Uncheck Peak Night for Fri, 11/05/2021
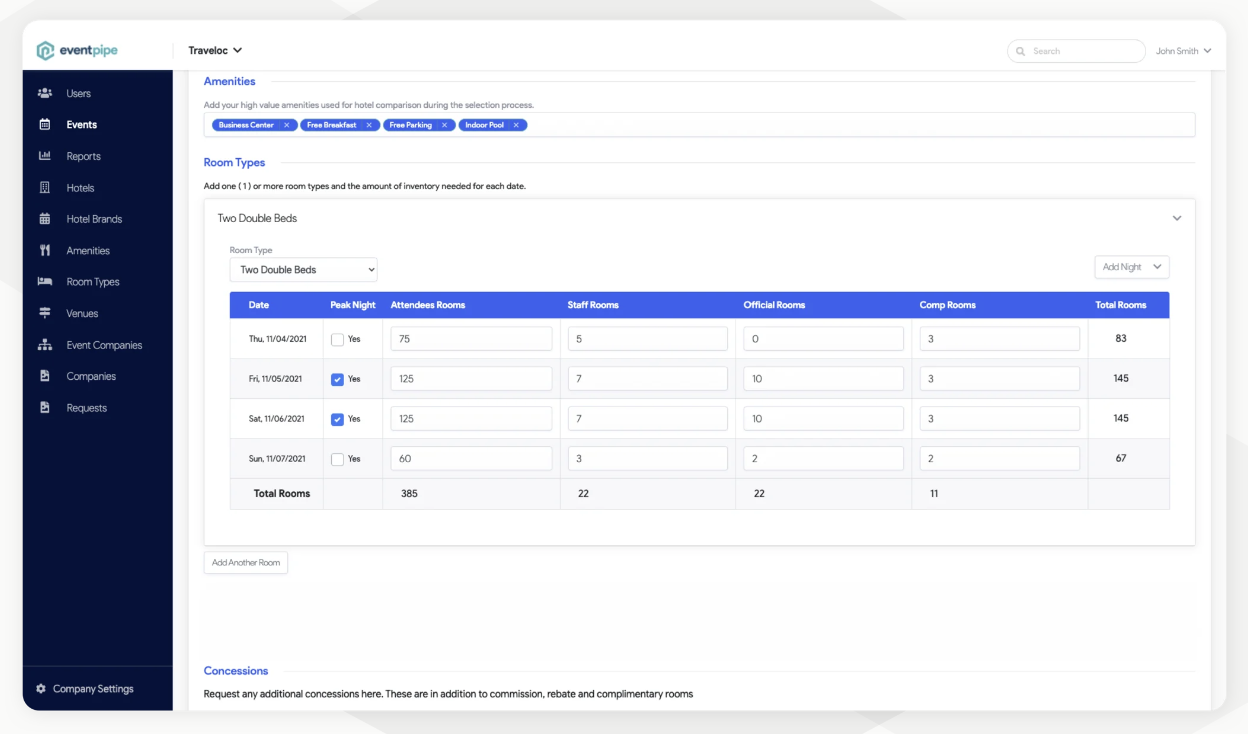This screenshot has height=734, width=1248. coord(337,379)
